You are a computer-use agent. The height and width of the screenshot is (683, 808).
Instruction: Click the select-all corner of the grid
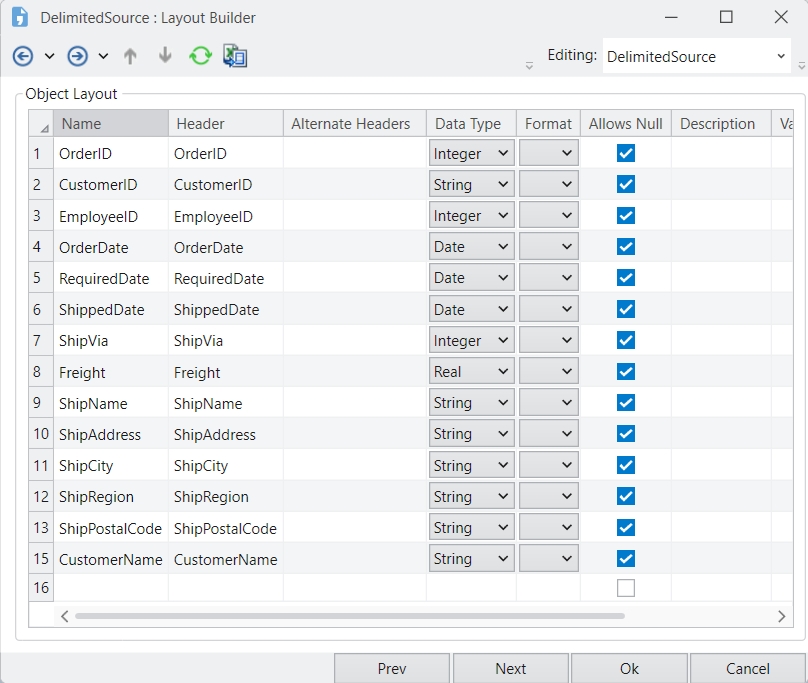41,125
